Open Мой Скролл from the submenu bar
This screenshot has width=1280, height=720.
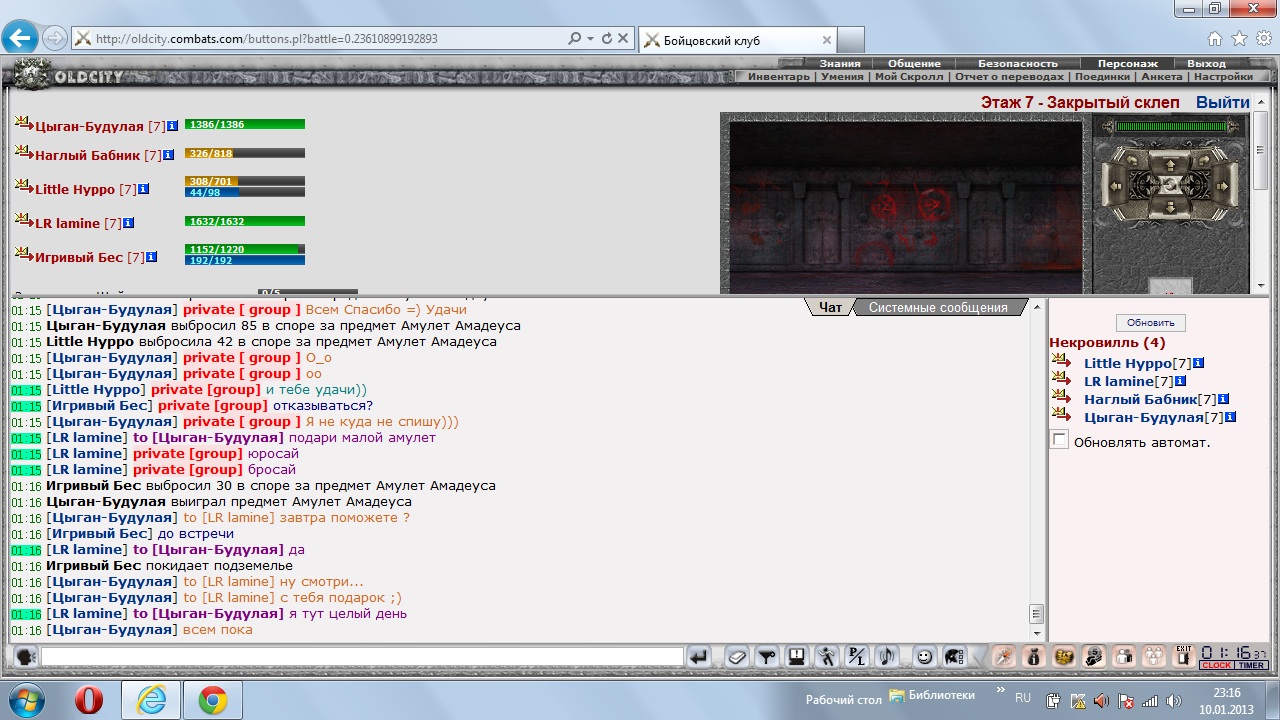(x=908, y=76)
